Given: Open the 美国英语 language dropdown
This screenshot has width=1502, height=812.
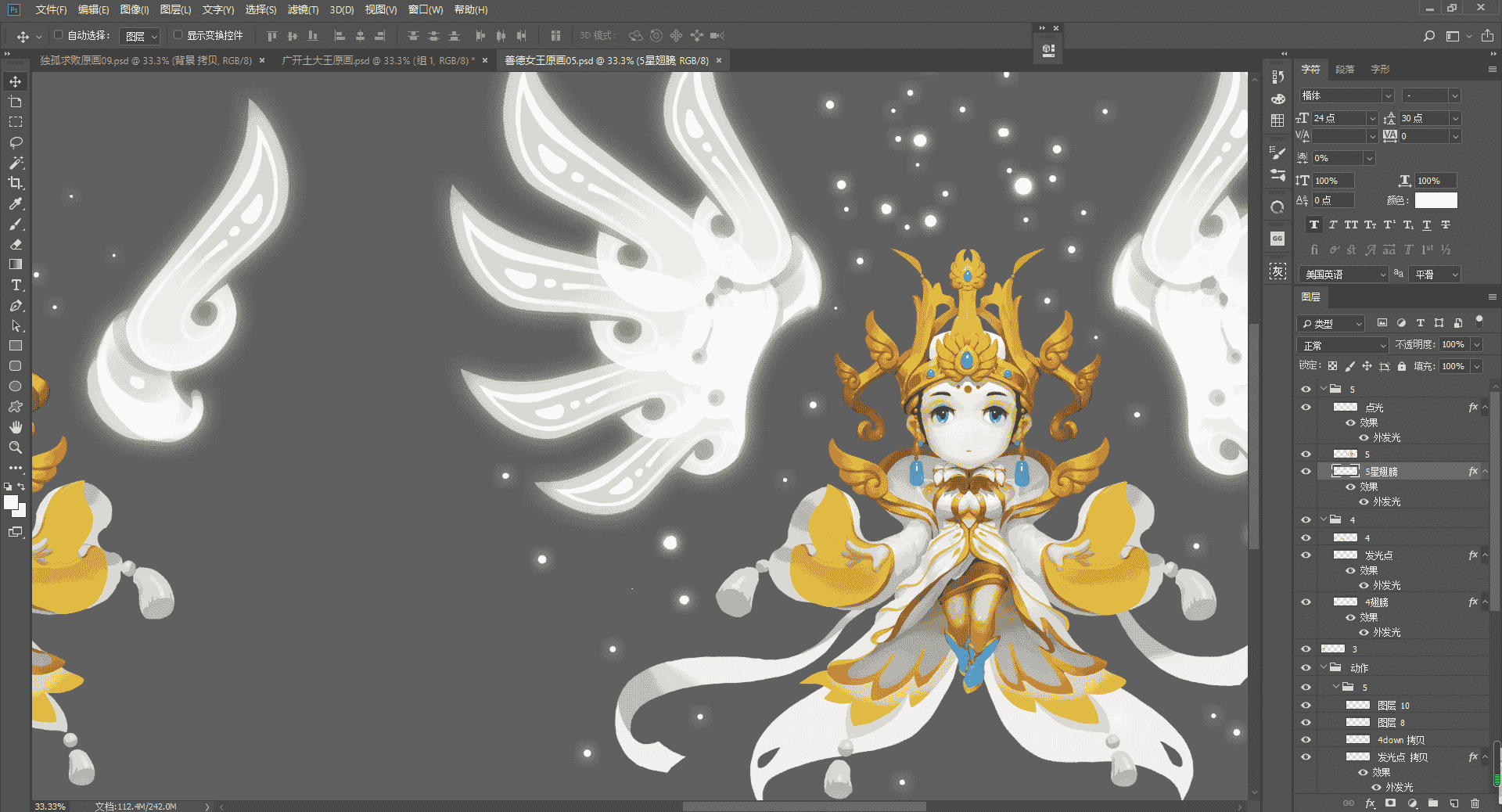Looking at the screenshot, I should pyautogui.click(x=1343, y=275).
